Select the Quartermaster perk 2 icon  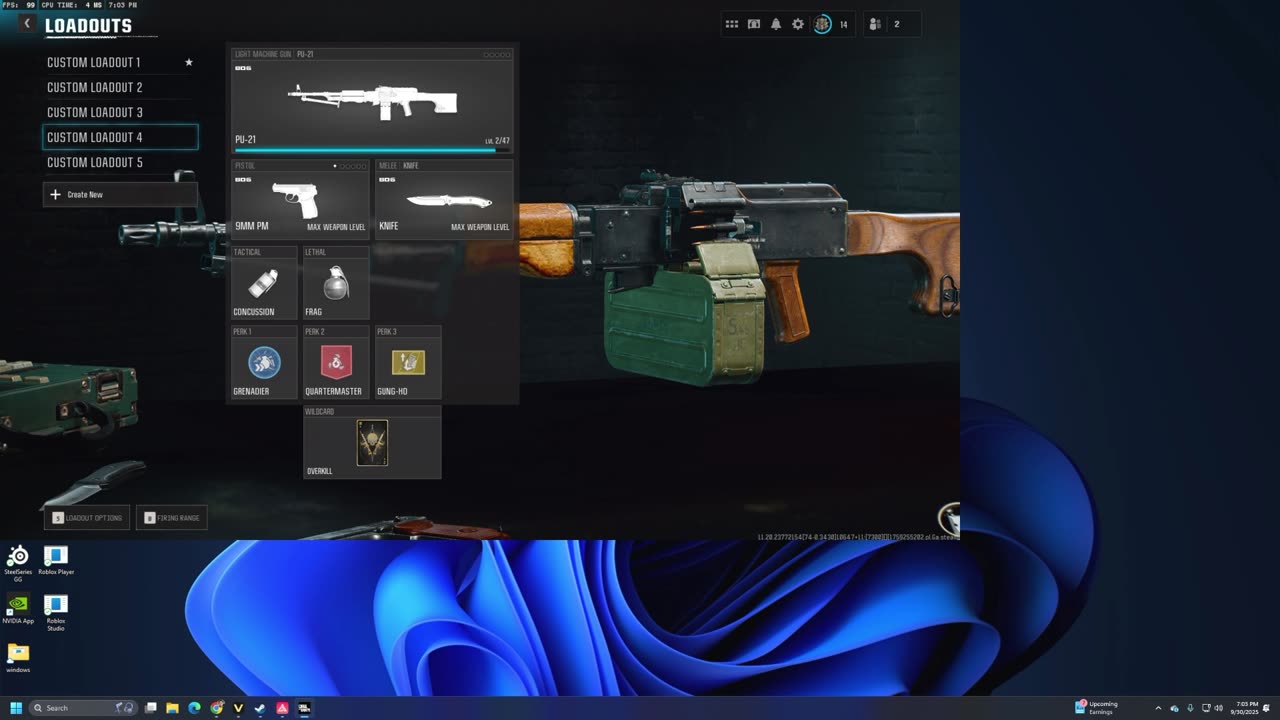[336, 362]
